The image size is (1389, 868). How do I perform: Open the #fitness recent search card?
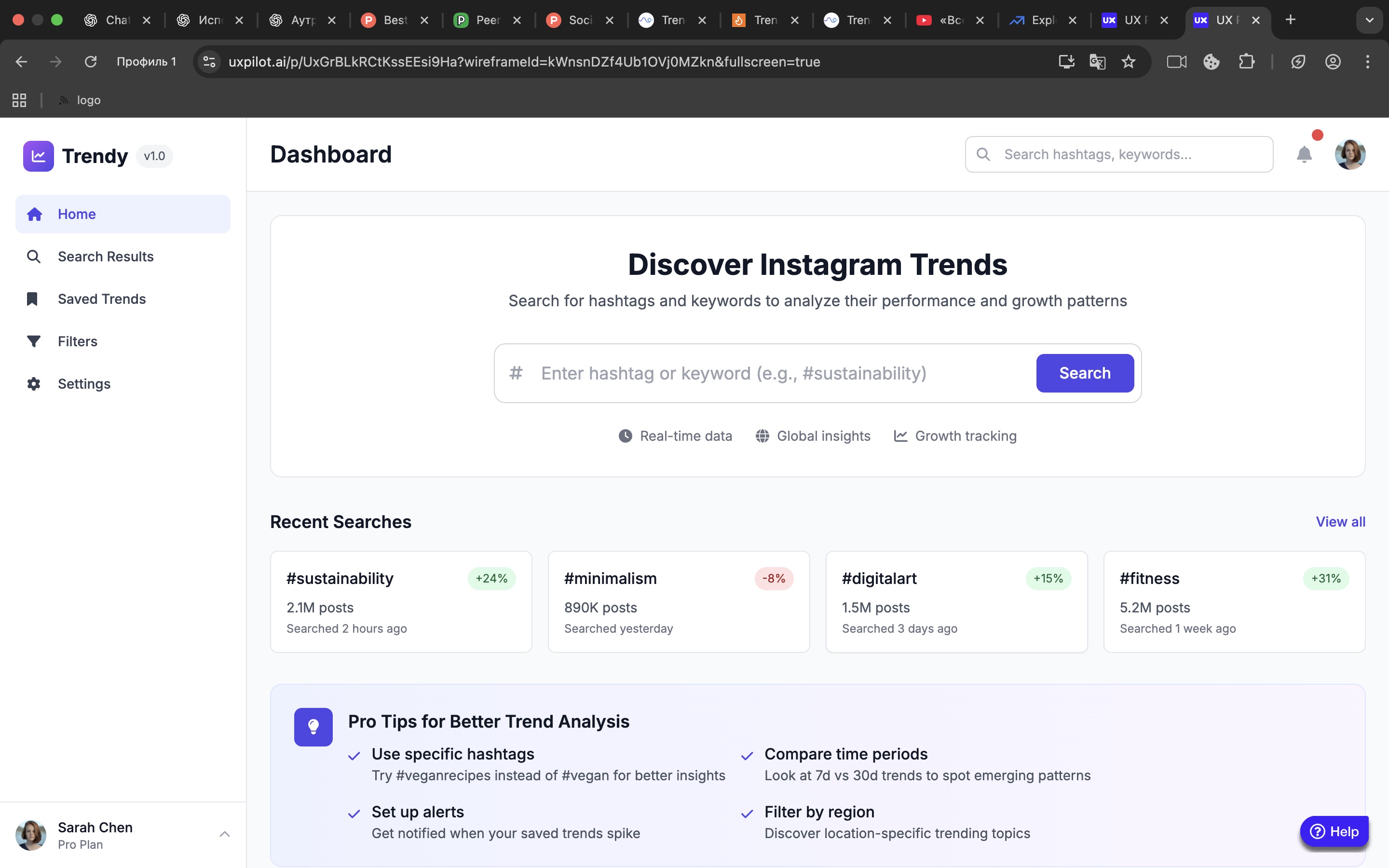pyautogui.click(x=1234, y=602)
